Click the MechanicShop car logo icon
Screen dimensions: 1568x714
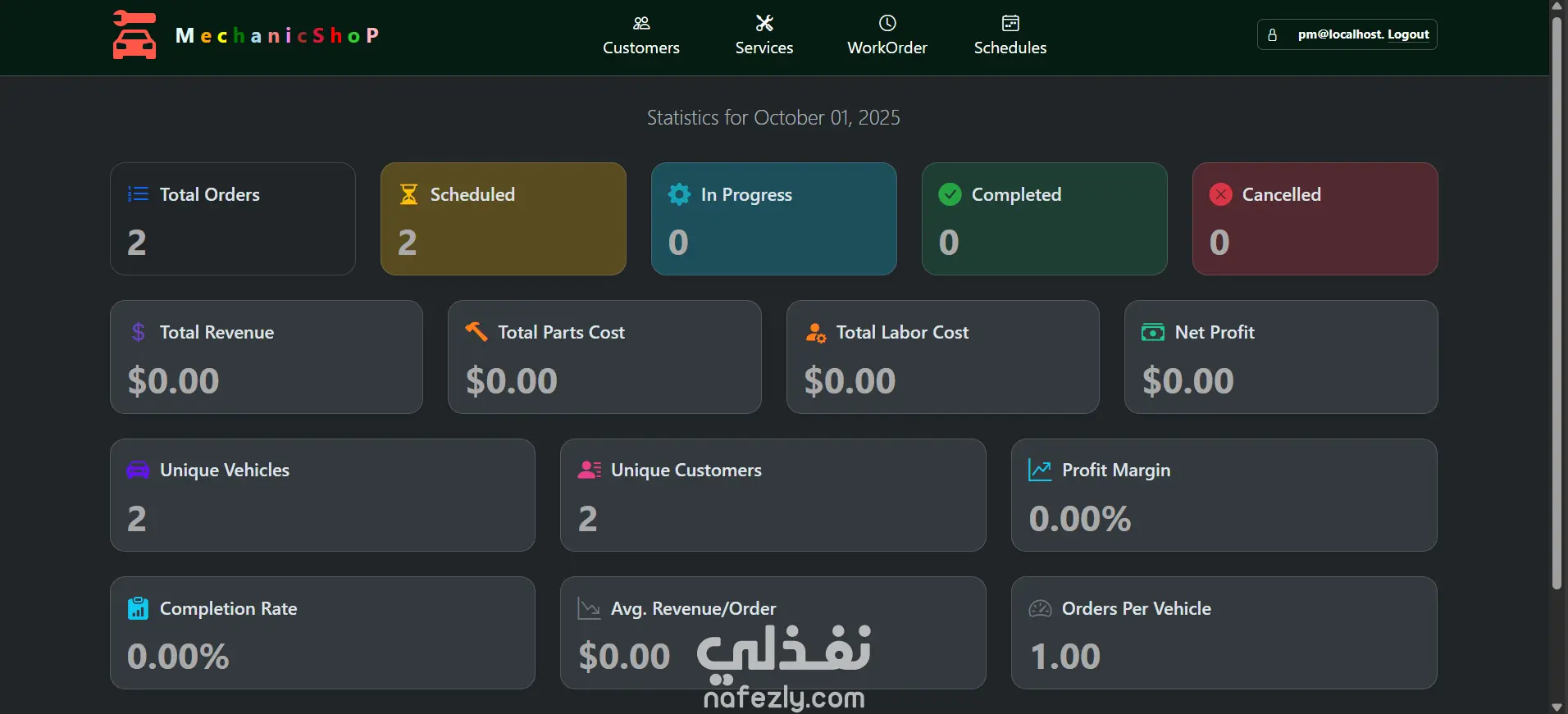(134, 35)
